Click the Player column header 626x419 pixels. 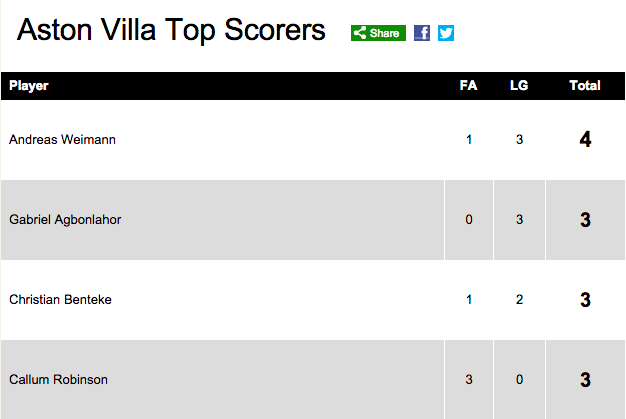(x=28, y=86)
